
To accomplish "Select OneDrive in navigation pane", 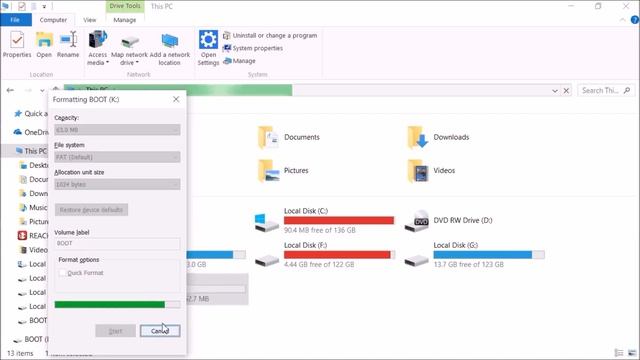I will tap(31, 132).
